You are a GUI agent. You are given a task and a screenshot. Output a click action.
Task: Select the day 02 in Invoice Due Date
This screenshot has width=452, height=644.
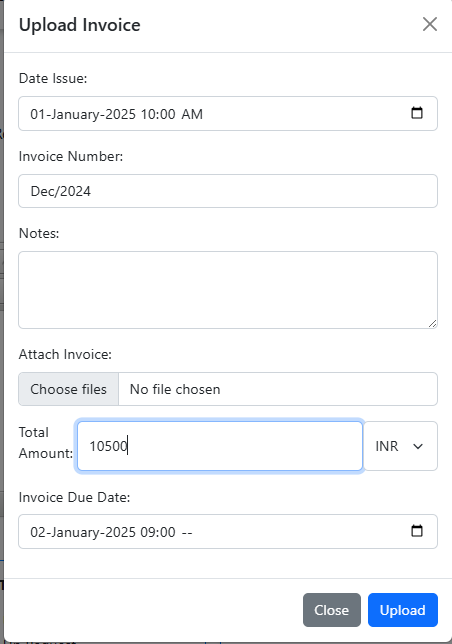coord(38,532)
